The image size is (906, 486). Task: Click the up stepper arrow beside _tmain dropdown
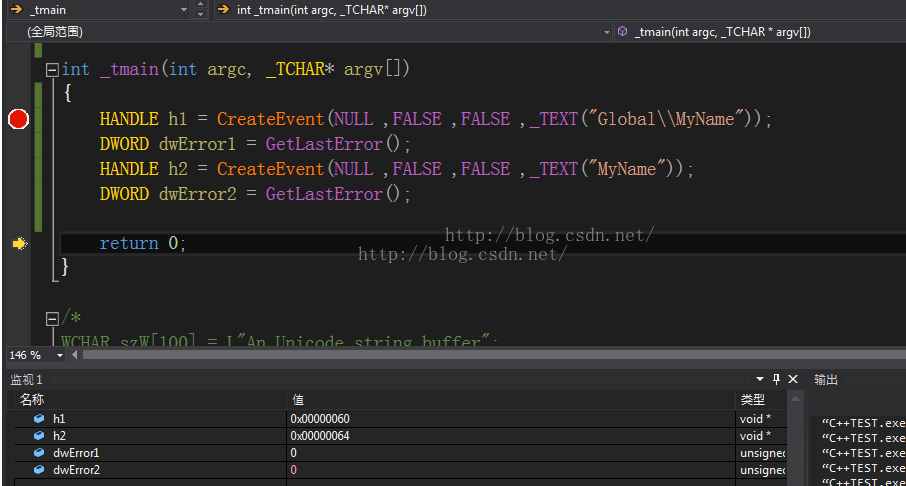tap(200, 5)
